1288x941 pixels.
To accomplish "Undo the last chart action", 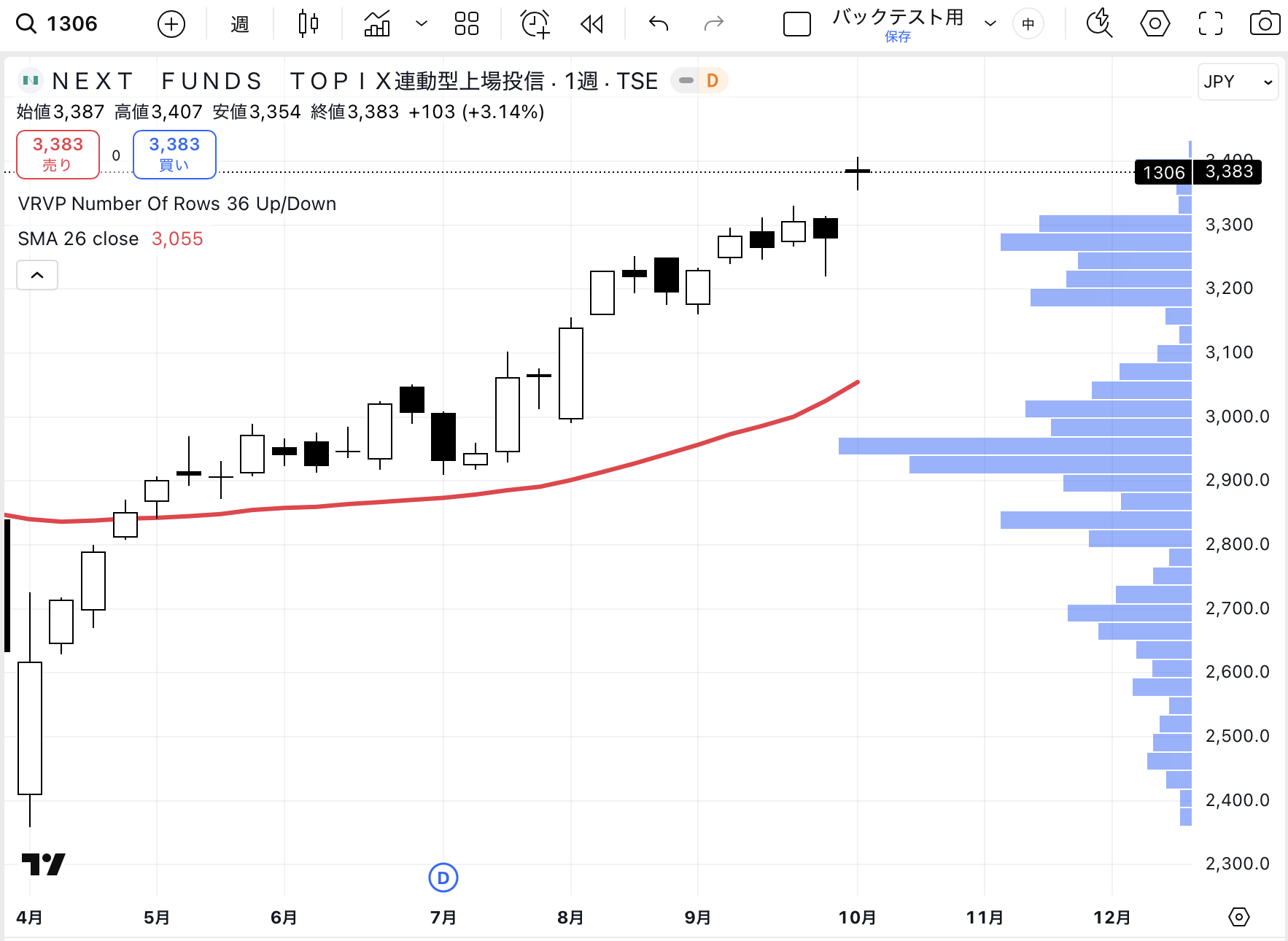I will (x=659, y=24).
